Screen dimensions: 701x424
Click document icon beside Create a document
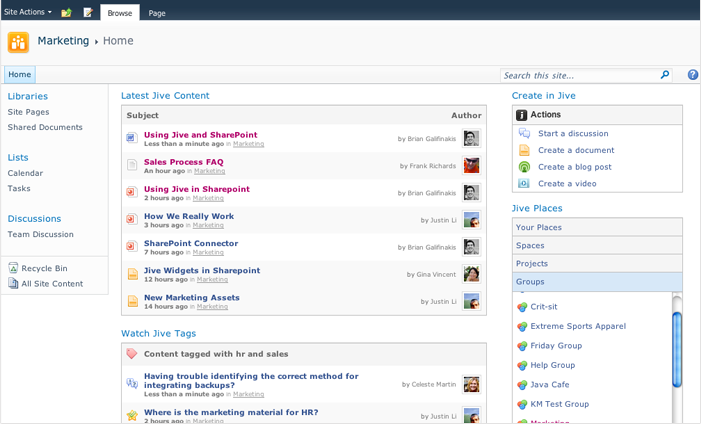click(524, 150)
